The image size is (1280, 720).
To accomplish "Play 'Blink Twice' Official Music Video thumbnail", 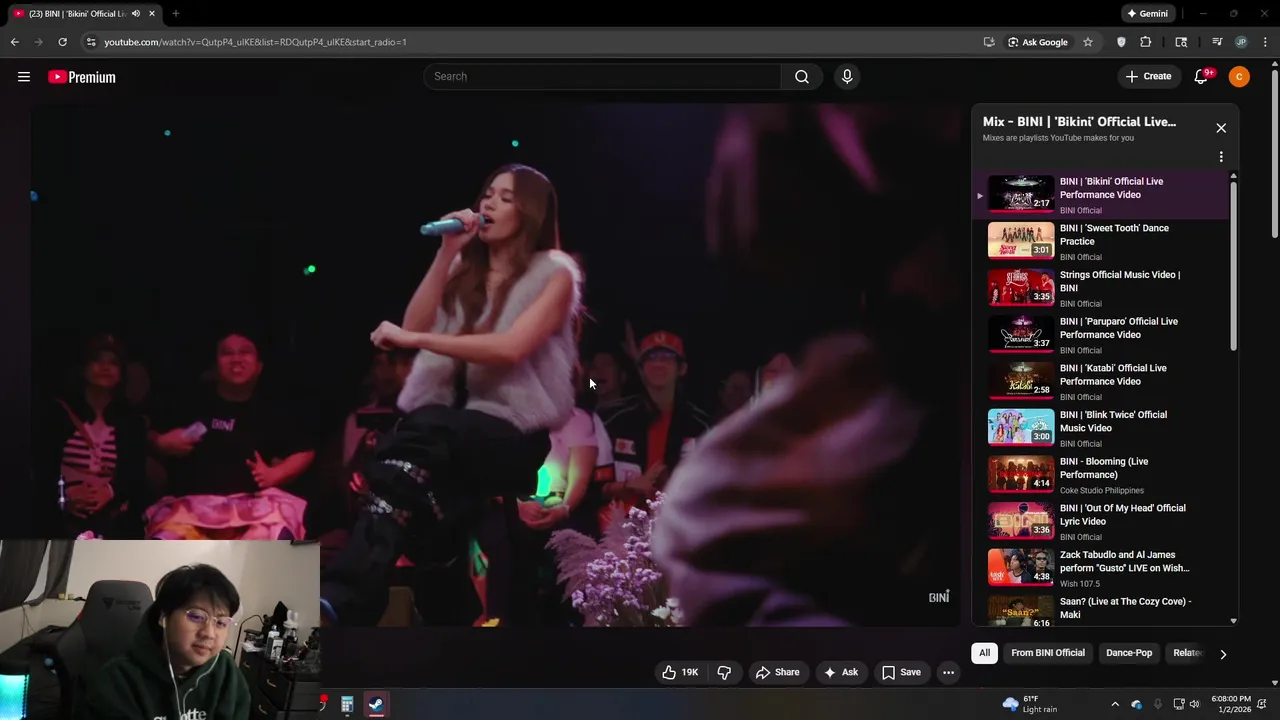I will tap(1021, 427).
